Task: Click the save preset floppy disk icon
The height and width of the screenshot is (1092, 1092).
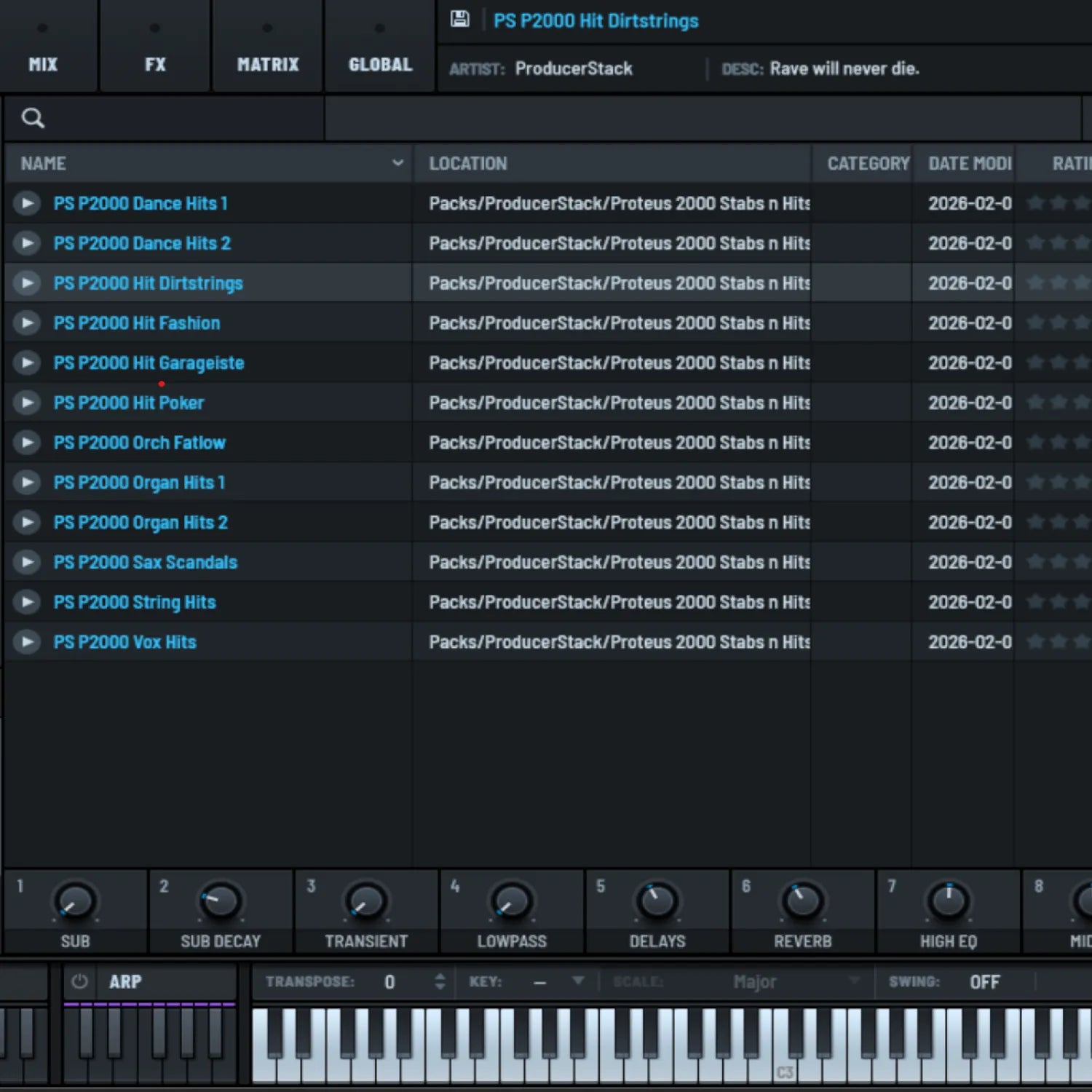Action: point(459,19)
